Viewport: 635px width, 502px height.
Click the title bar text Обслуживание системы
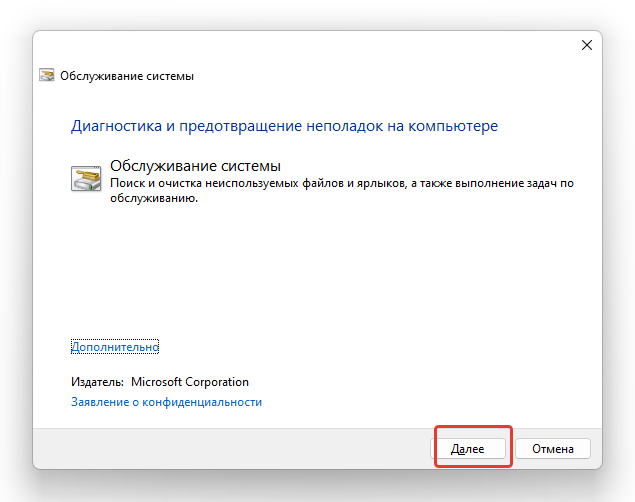coord(127,76)
